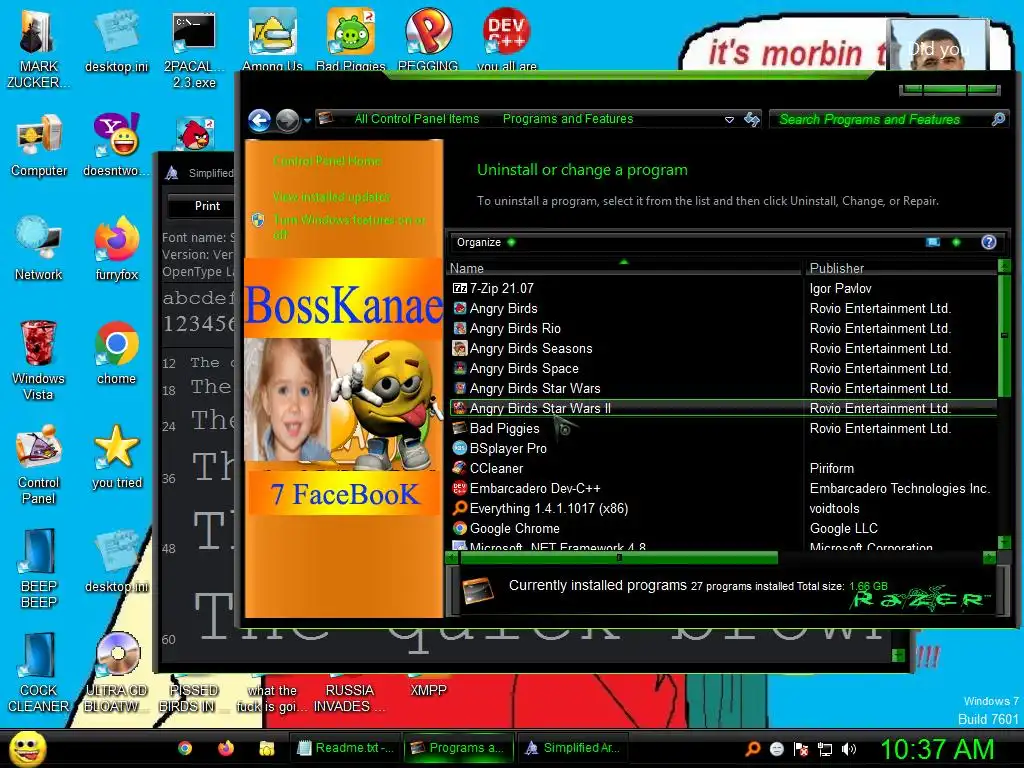Screen dimensions: 1024x768
Task: Click the volume speaker tray icon
Action: click(x=849, y=749)
